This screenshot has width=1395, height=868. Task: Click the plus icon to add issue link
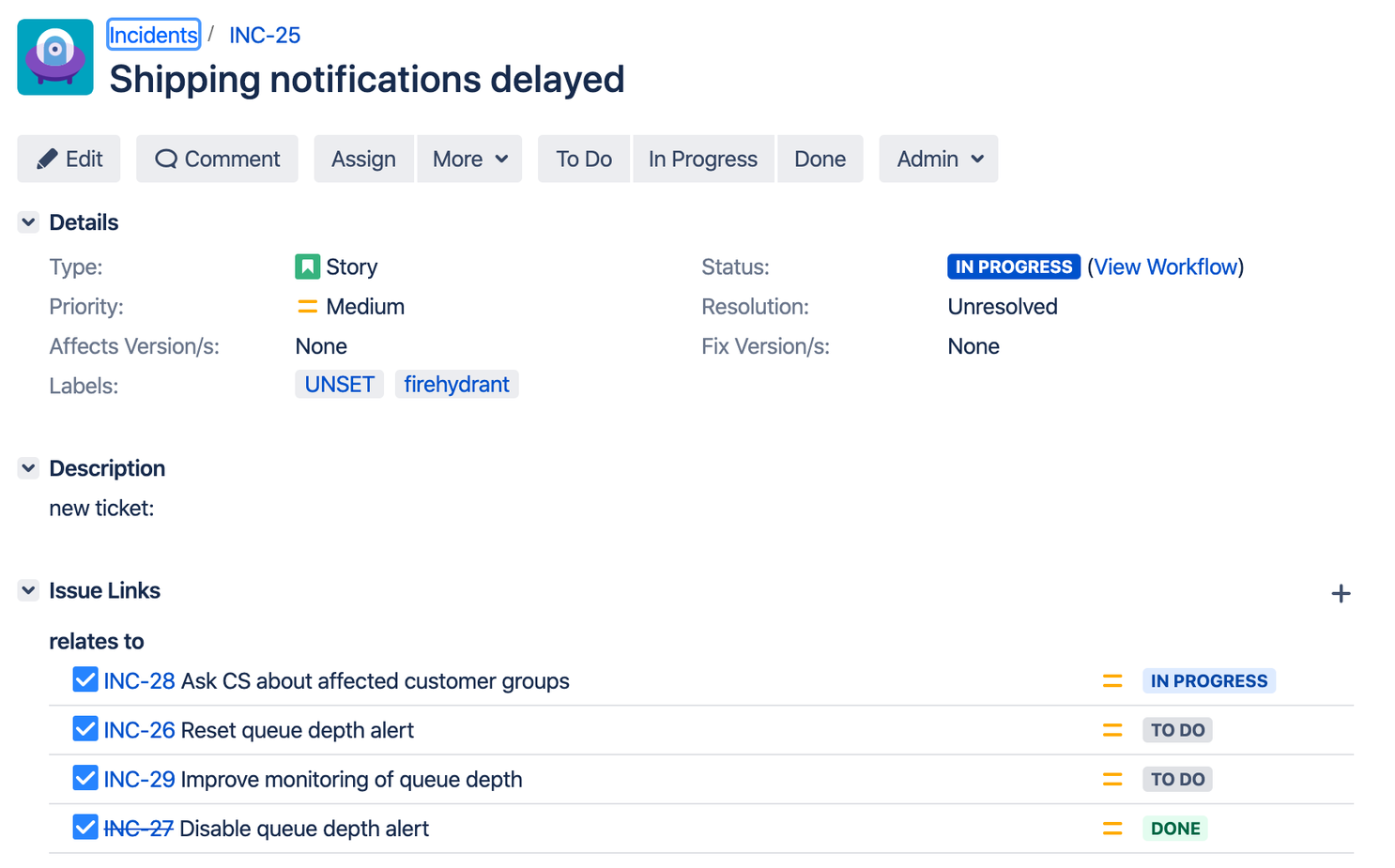pos(1341,593)
